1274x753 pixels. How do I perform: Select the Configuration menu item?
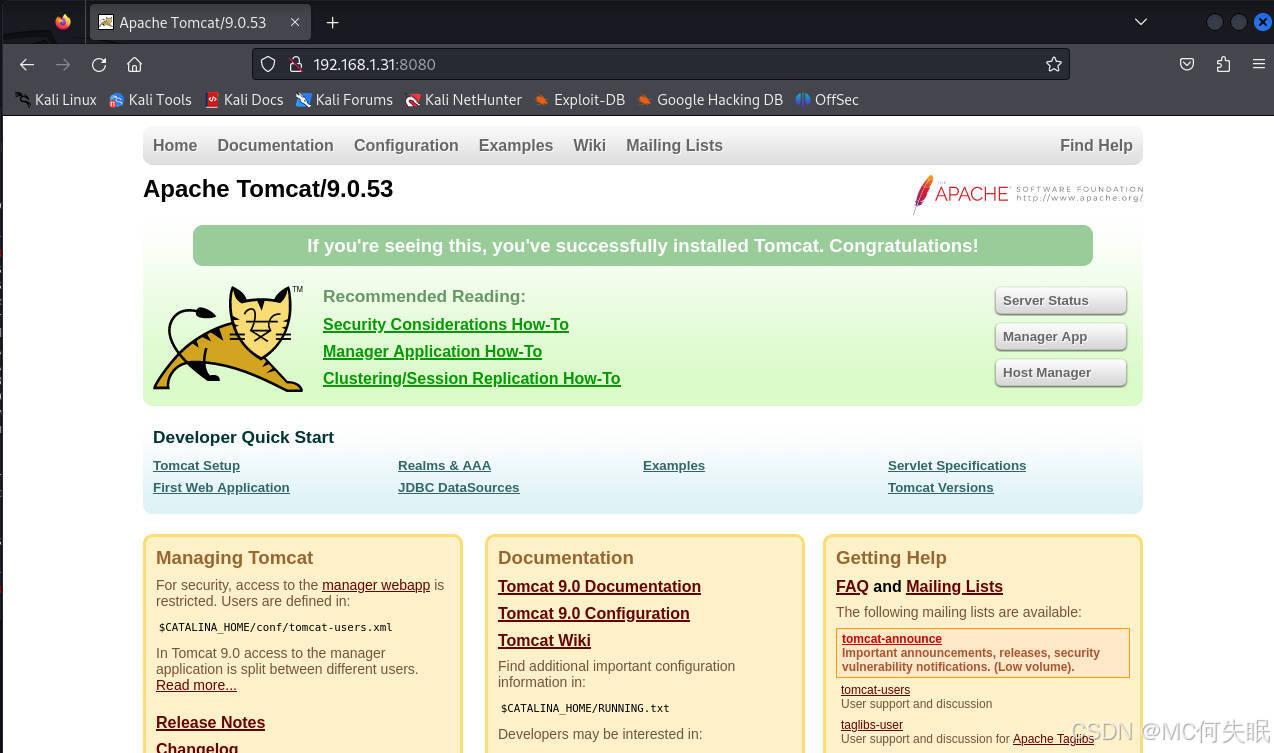406,145
